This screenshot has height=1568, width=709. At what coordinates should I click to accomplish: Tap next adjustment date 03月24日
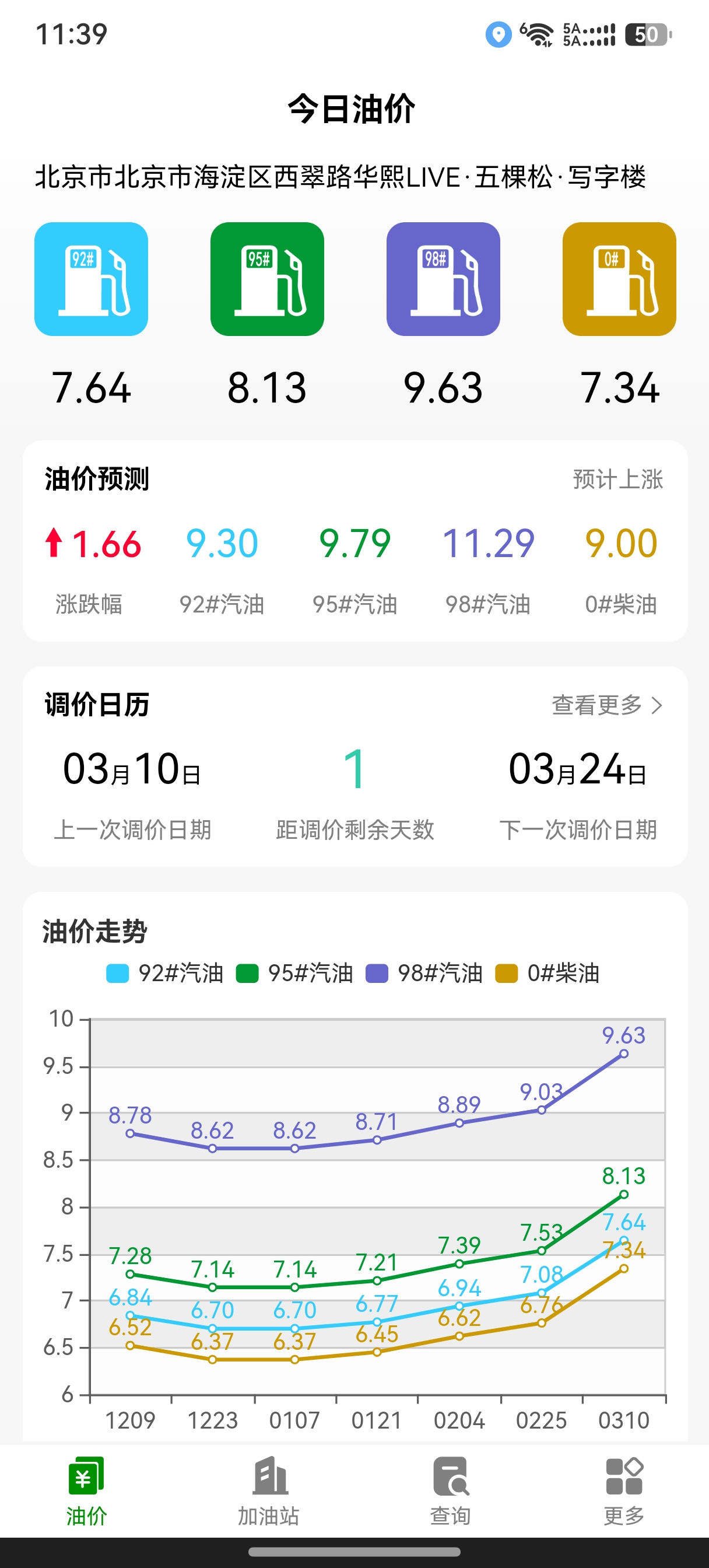pos(577,769)
